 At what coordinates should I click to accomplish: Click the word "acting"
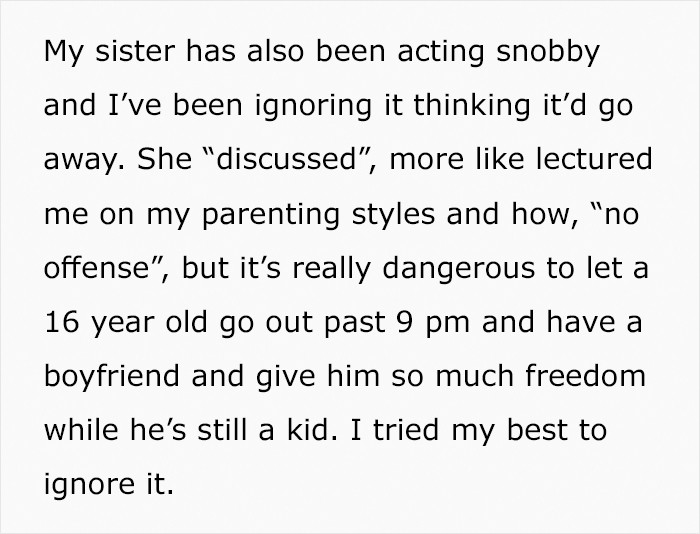[441, 53]
